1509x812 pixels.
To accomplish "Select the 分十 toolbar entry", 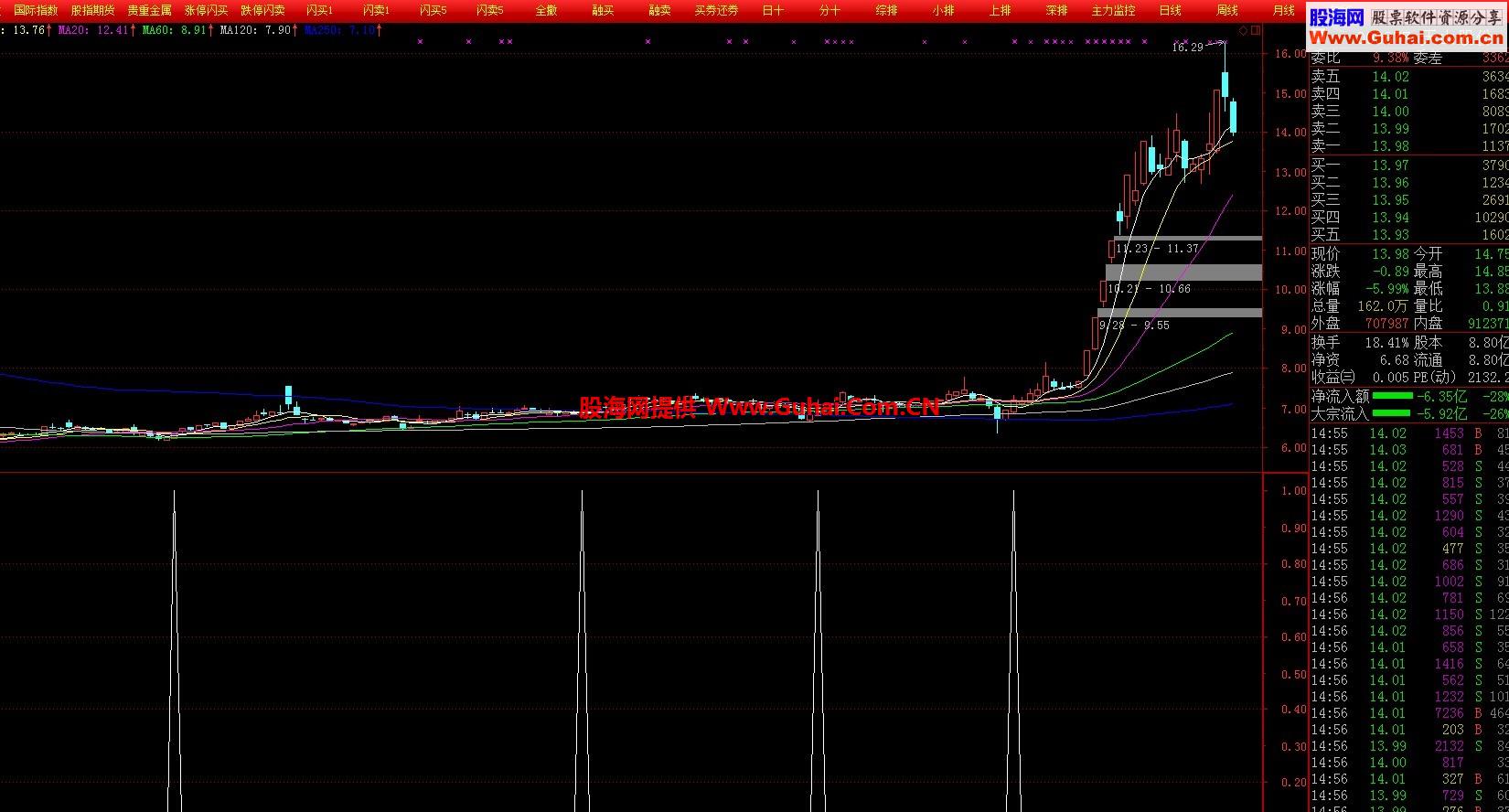I will click(x=829, y=10).
